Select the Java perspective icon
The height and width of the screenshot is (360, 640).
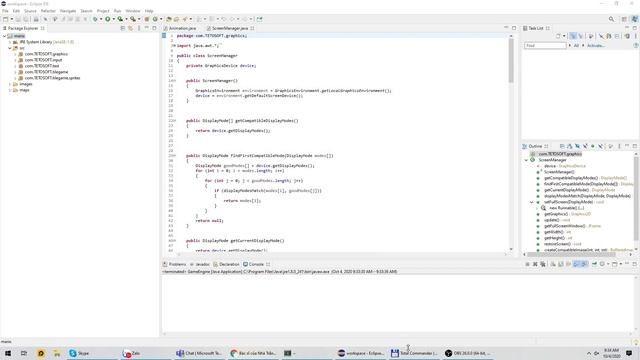click(x=634, y=19)
